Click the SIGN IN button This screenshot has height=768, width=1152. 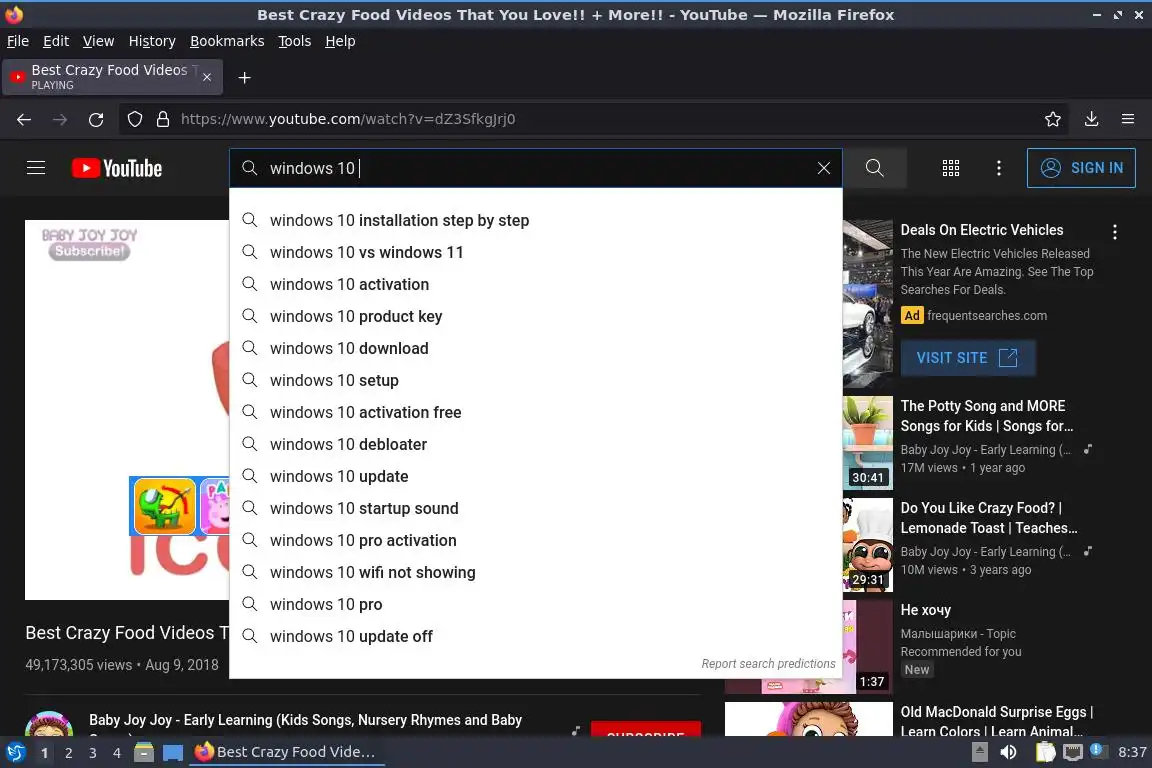1081,168
